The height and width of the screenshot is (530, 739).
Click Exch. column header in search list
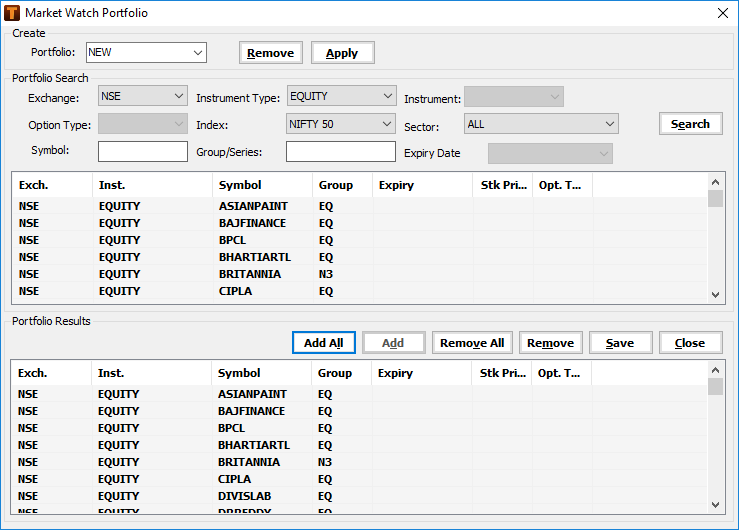(53, 185)
